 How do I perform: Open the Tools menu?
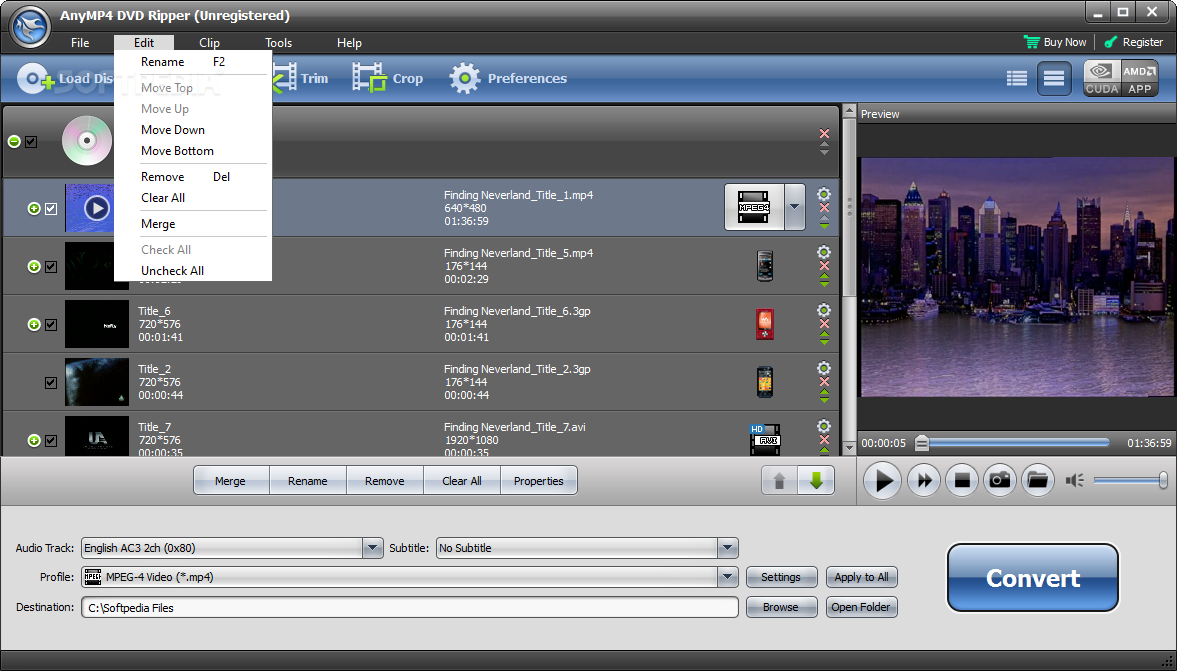coord(278,43)
